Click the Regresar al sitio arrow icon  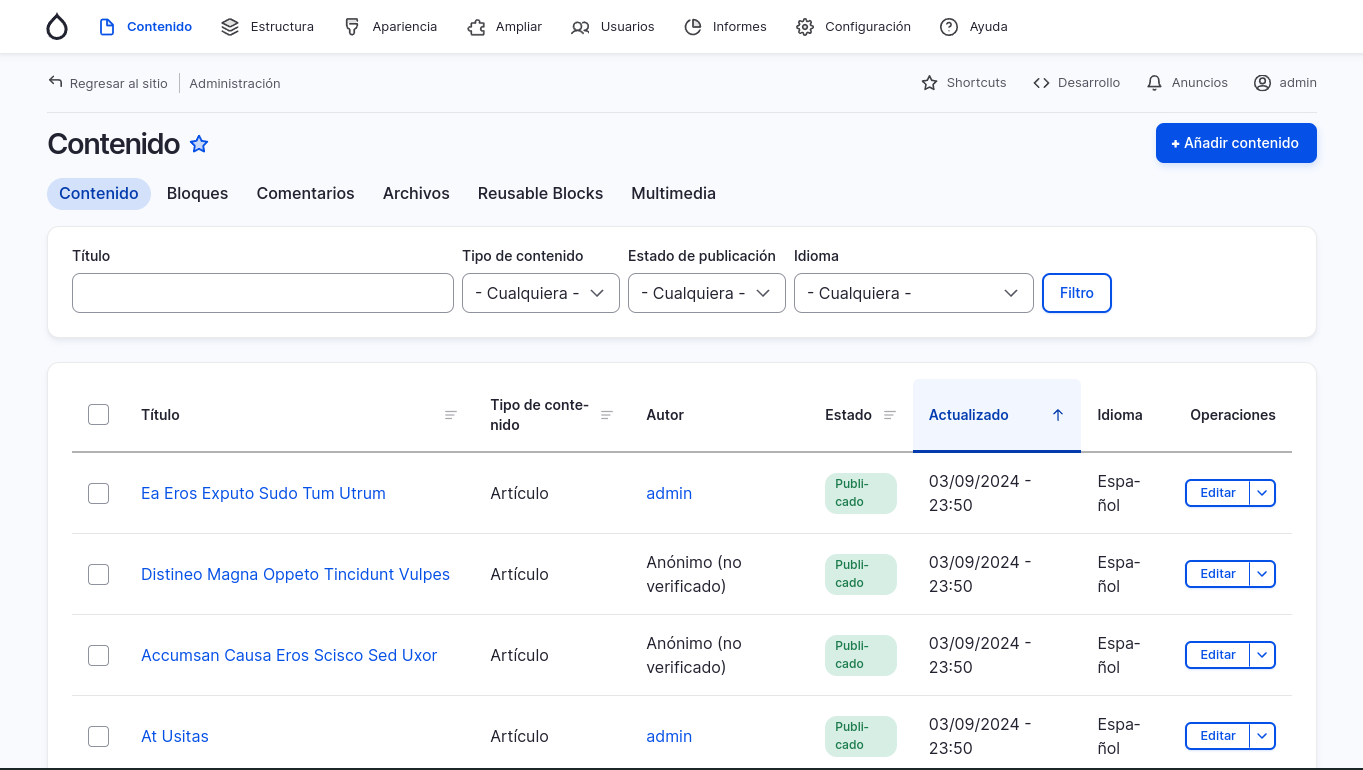56,82
